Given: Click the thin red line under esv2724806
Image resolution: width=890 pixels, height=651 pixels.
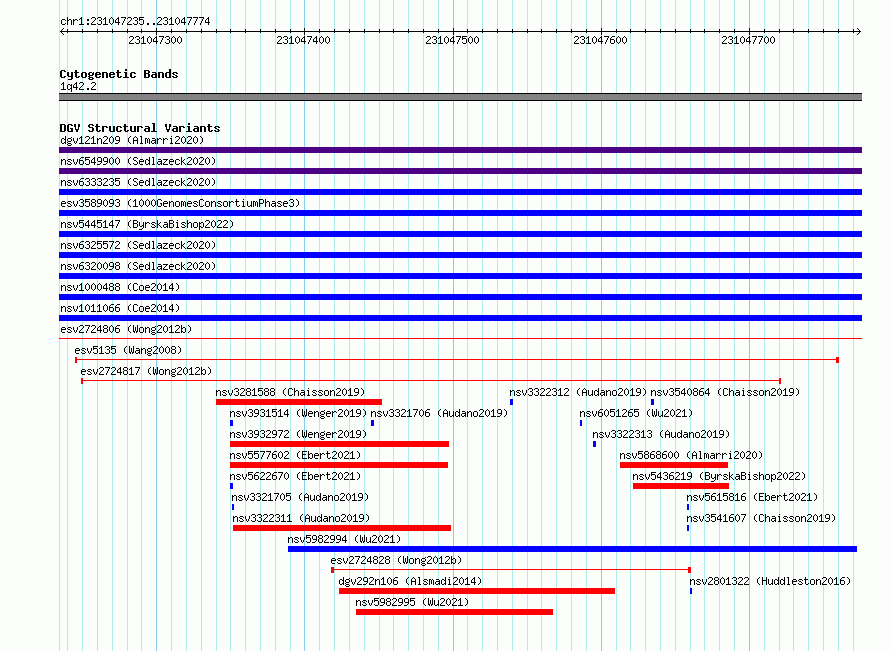Looking at the screenshot, I should pos(460,339).
